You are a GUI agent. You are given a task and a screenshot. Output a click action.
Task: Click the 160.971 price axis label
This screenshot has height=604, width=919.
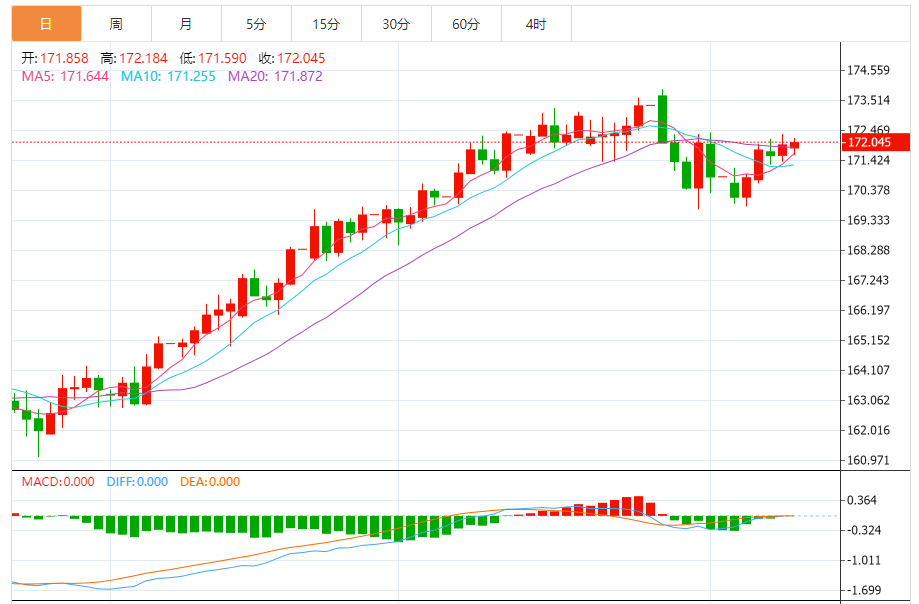point(869,460)
